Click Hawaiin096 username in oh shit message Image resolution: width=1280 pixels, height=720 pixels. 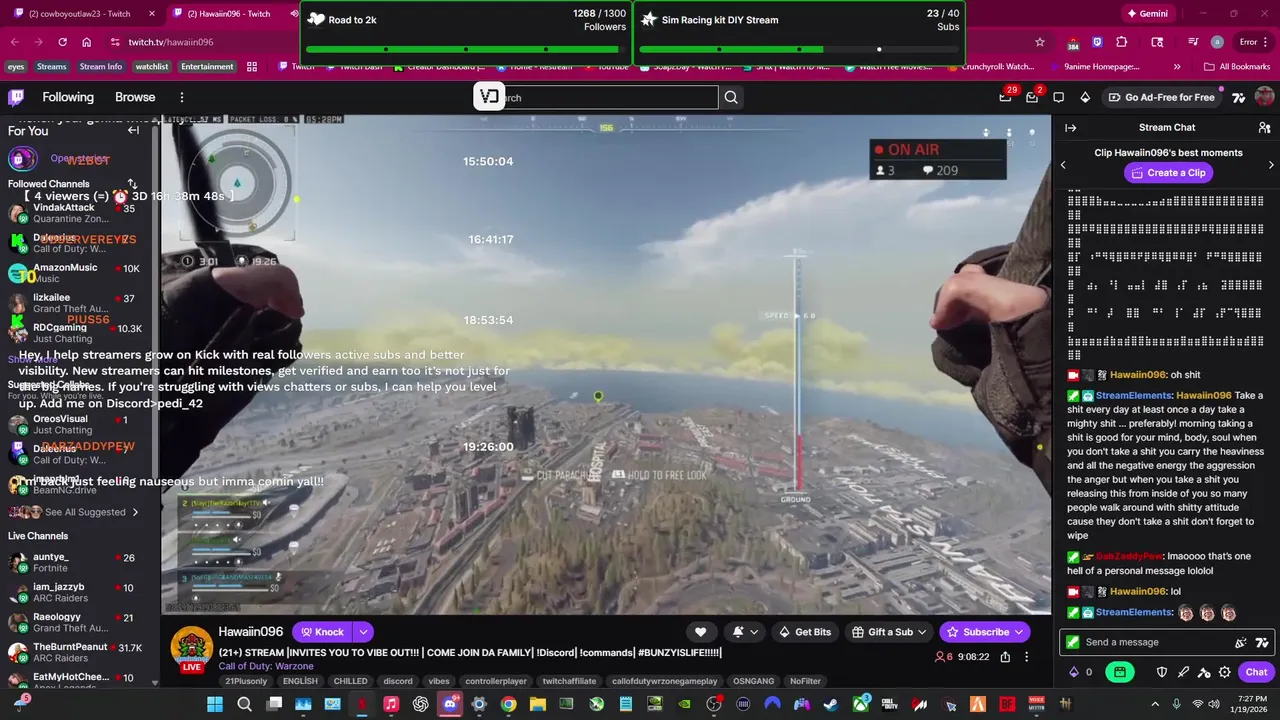tap(1138, 375)
